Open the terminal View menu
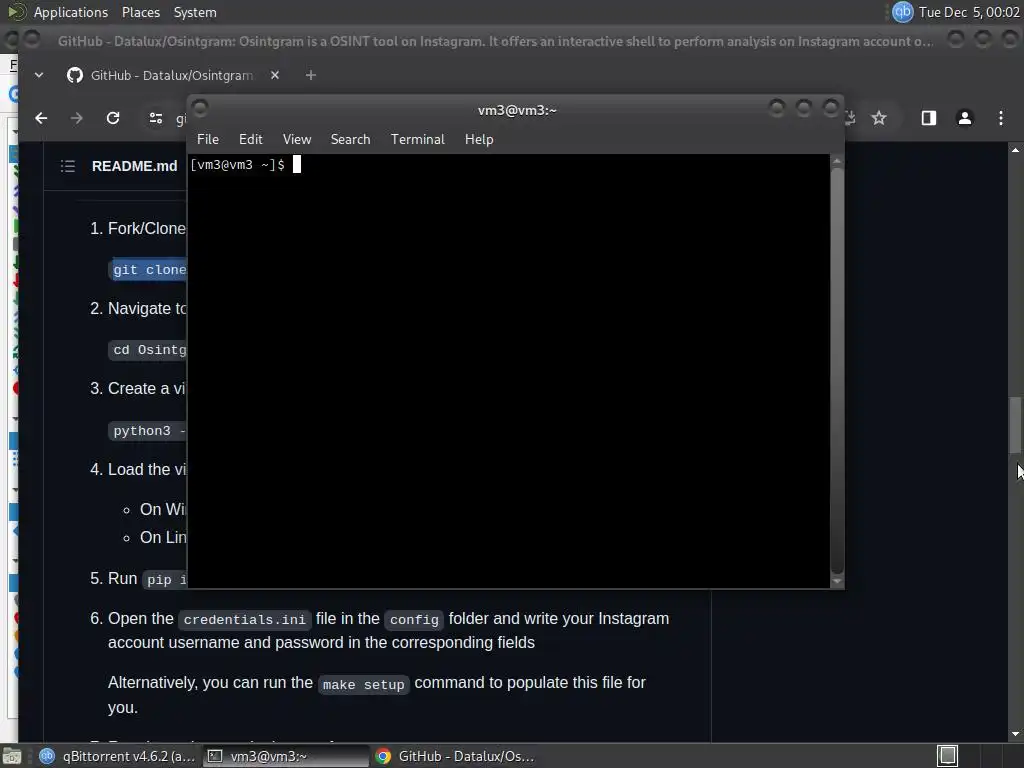This screenshot has width=1024, height=768. click(296, 139)
